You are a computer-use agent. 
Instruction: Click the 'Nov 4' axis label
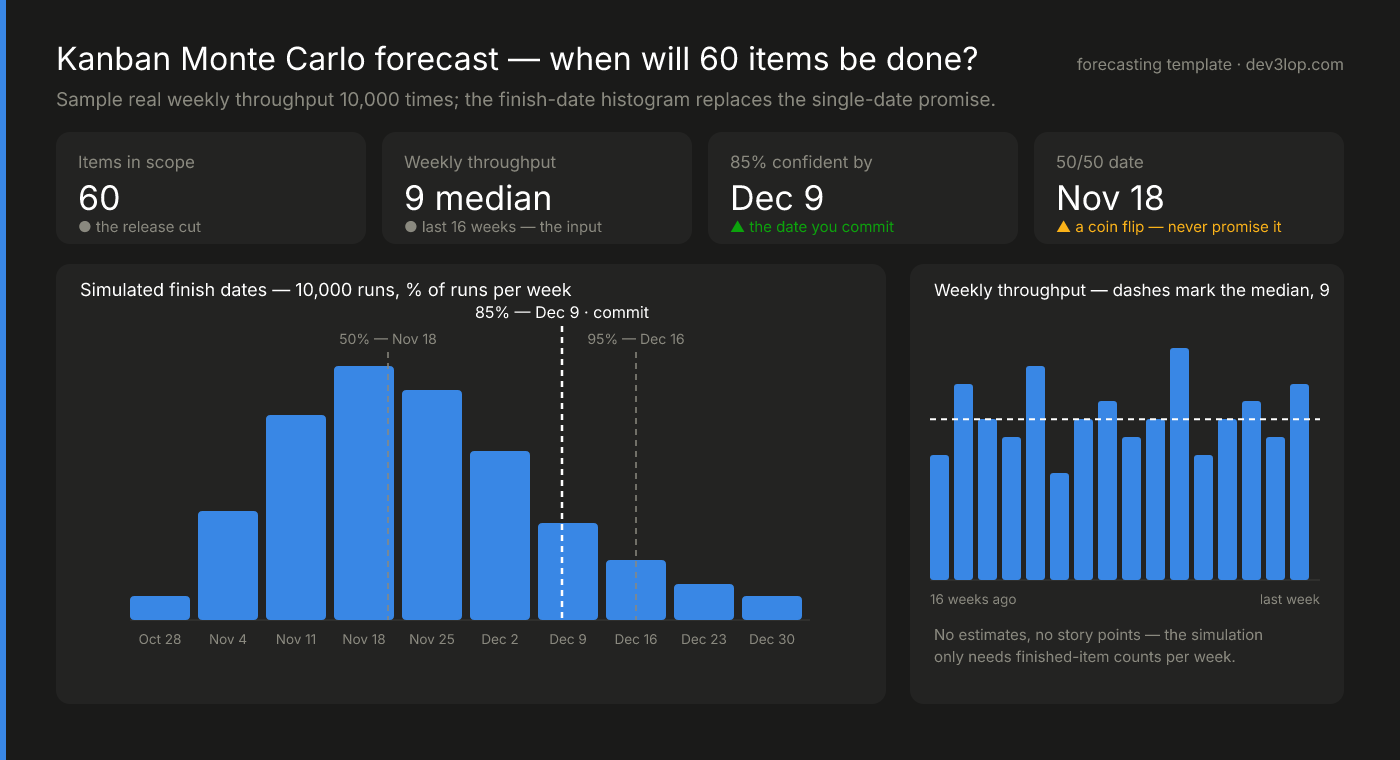click(x=228, y=639)
